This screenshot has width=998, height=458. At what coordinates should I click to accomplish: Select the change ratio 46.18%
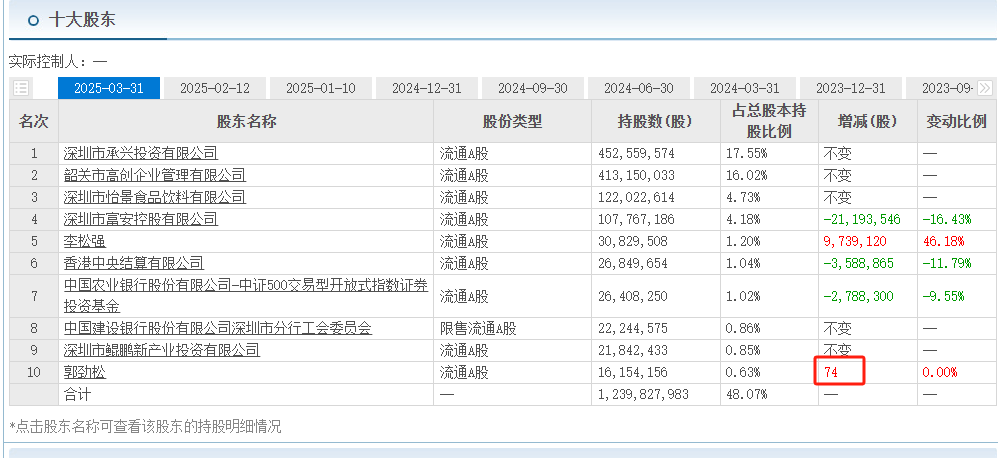click(943, 241)
